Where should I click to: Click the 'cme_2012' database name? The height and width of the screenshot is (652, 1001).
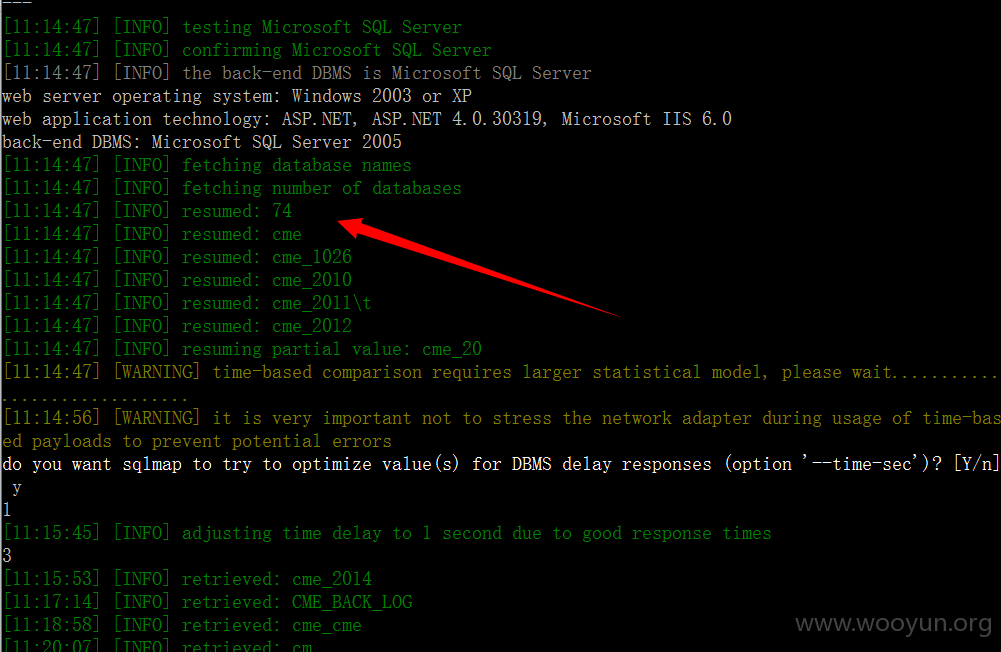(x=312, y=326)
